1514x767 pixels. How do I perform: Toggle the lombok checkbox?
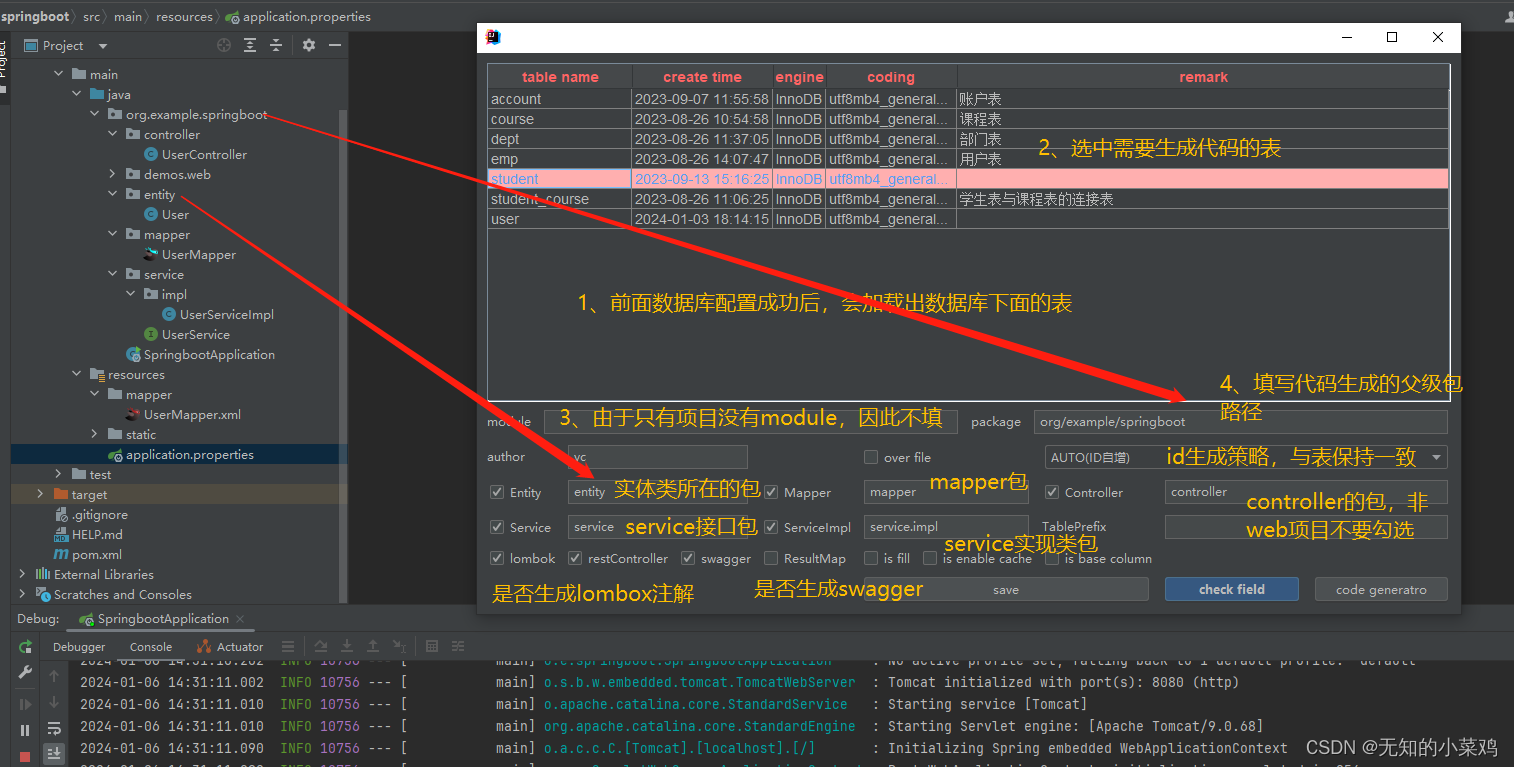click(x=497, y=558)
